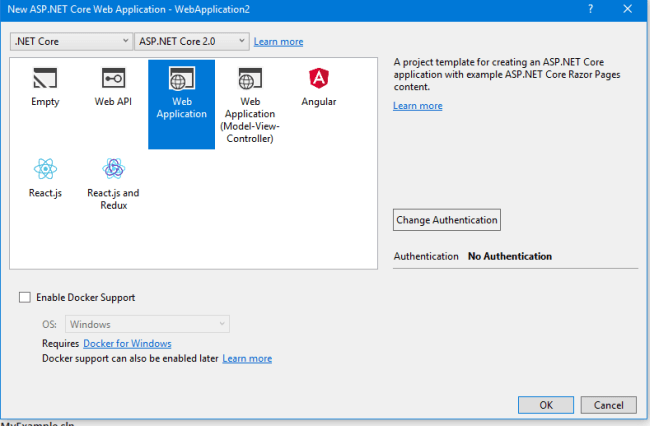This screenshot has width=650, height=426.
Task: Choose the React.js template icon
Action: pyautogui.click(x=45, y=169)
